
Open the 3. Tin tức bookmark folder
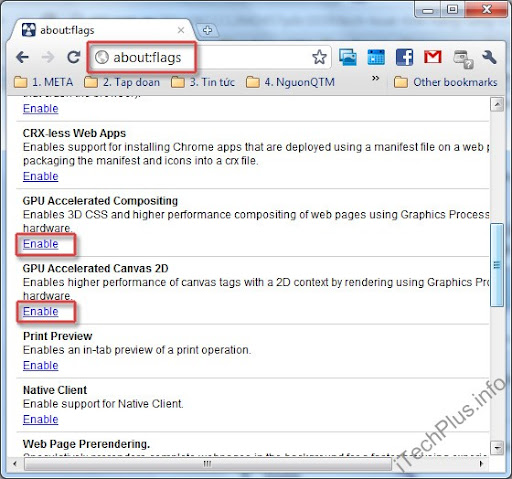(x=203, y=82)
